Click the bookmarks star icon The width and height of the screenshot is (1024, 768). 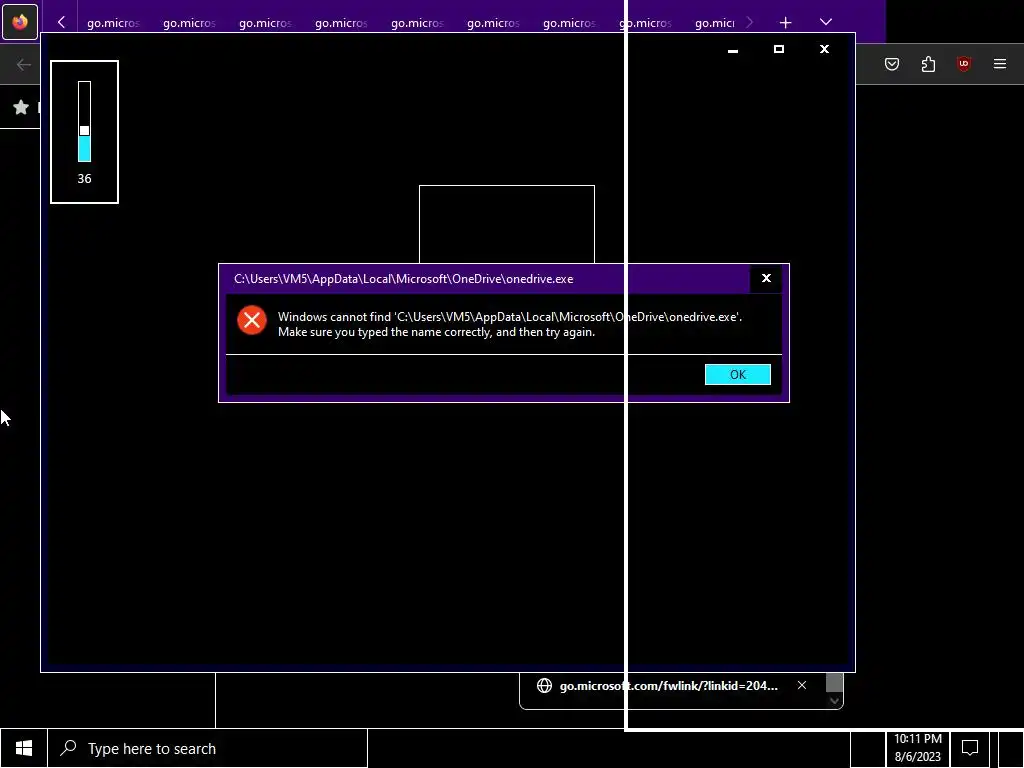(21, 107)
